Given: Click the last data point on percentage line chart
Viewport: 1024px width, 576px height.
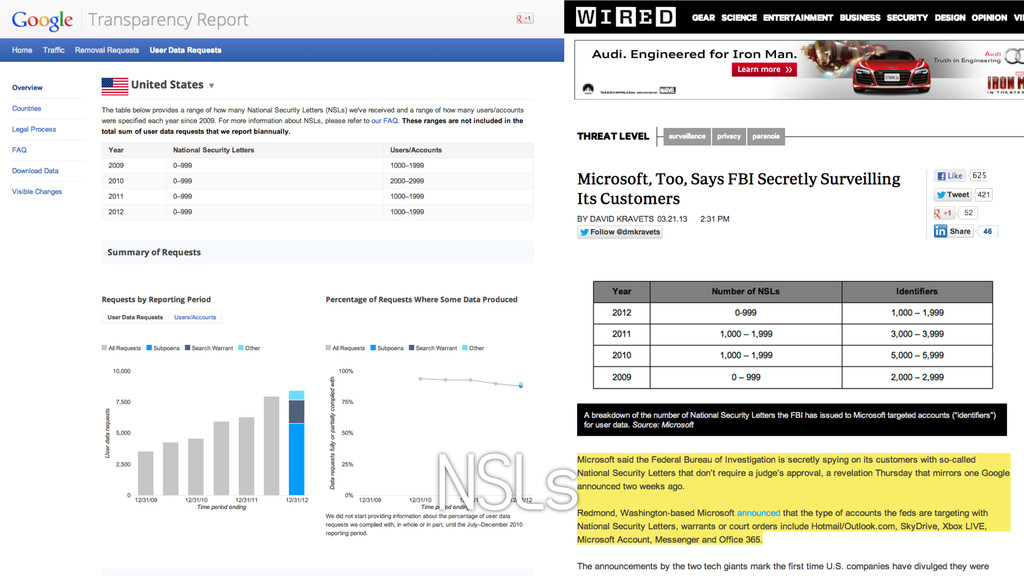Looking at the screenshot, I should 520,385.
